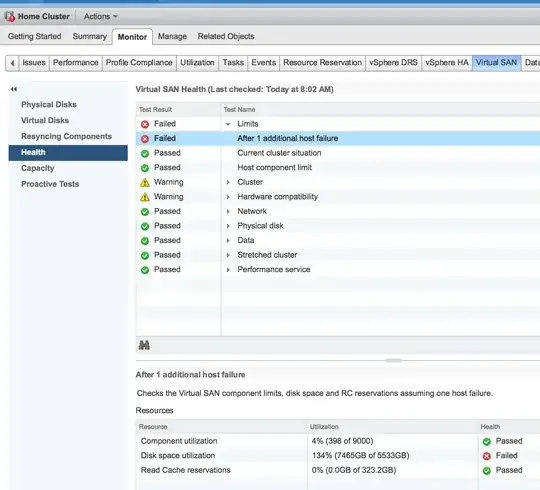
Task: Click the Health column header in Resources
Action: (509, 427)
